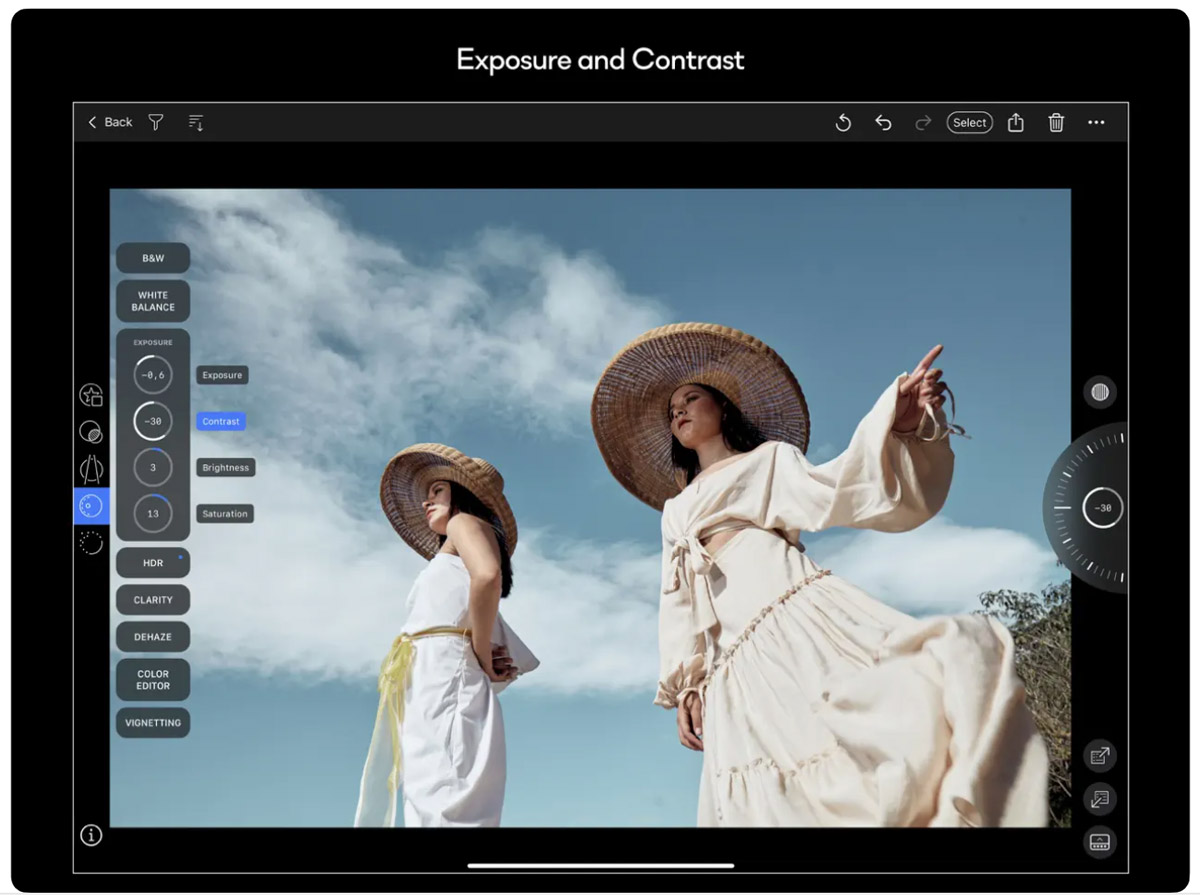This screenshot has width=1200, height=895.
Task: Toggle the B&W adjustment
Action: 153,258
